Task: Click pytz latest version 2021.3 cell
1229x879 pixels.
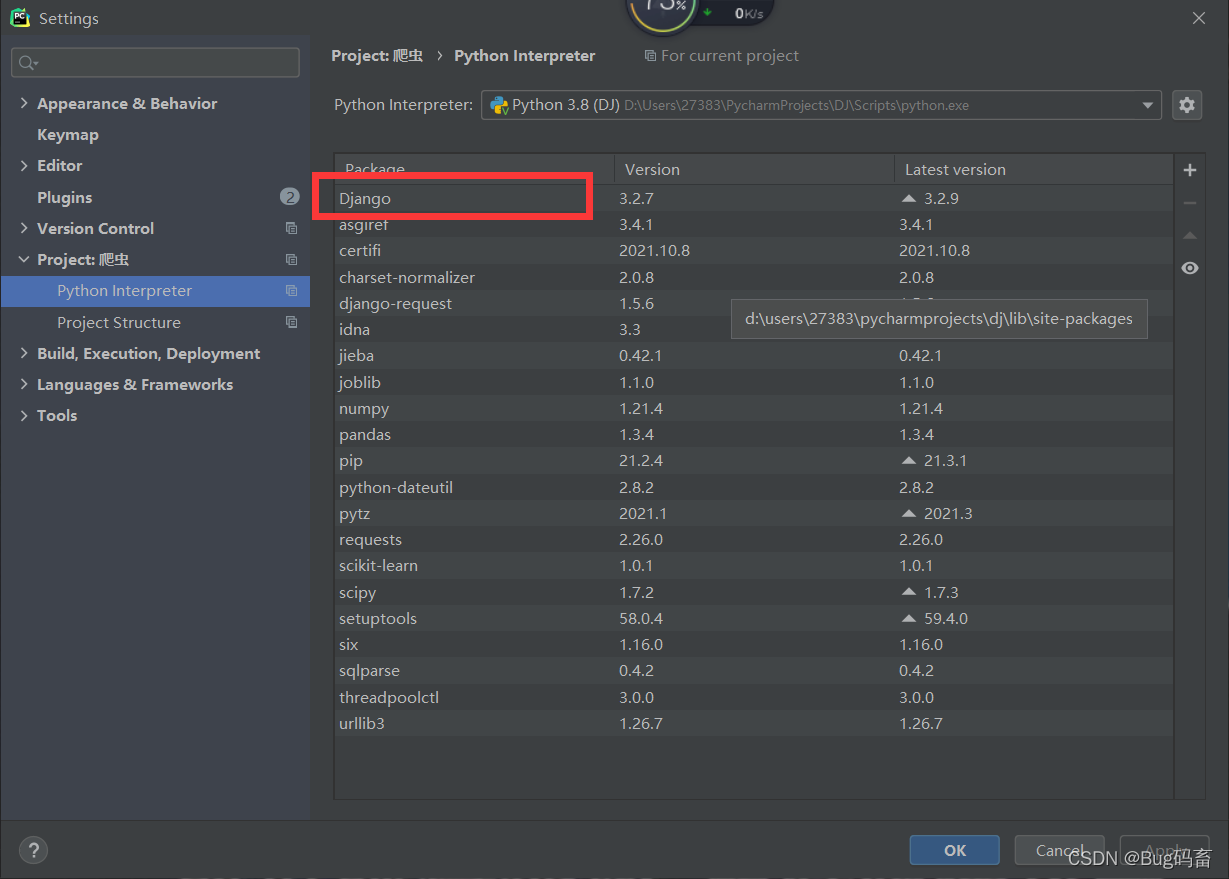Action: click(1033, 513)
